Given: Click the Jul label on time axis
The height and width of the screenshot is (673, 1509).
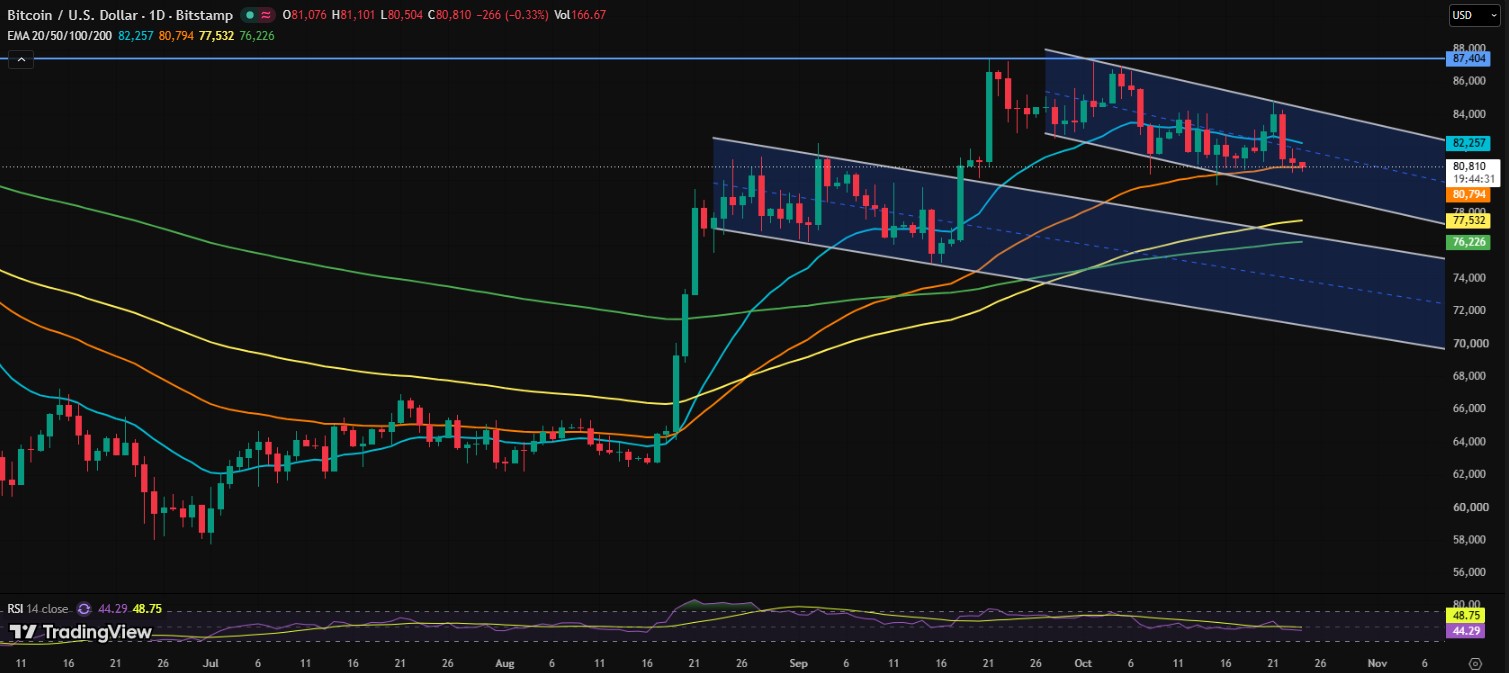Looking at the screenshot, I should (x=211, y=662).
